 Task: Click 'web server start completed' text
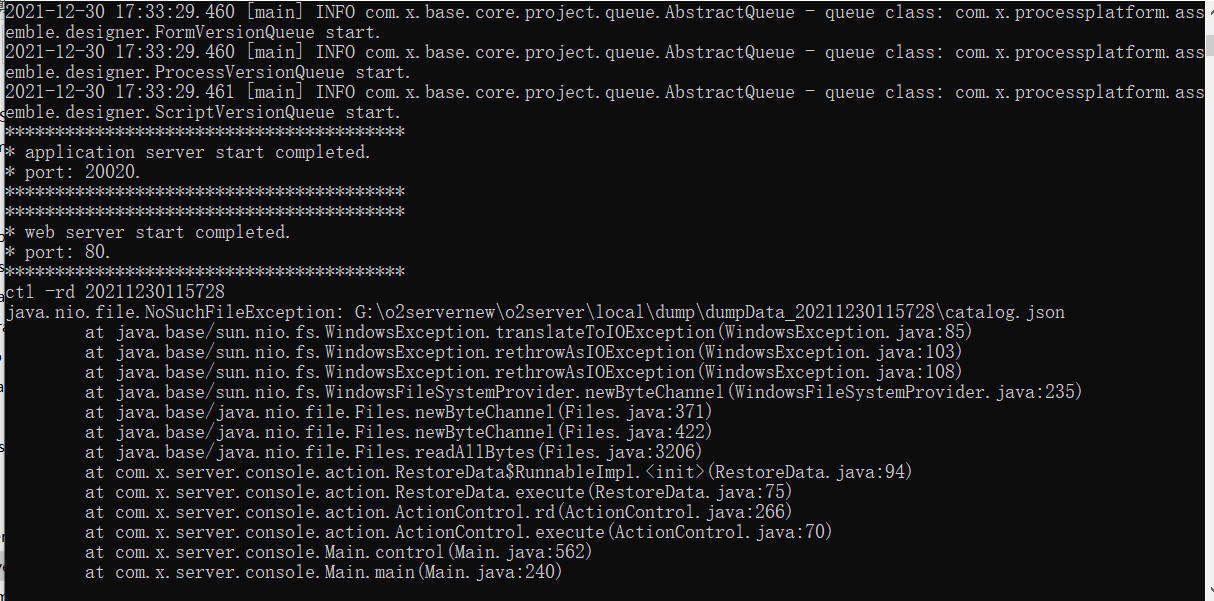[x=157, y=232]
